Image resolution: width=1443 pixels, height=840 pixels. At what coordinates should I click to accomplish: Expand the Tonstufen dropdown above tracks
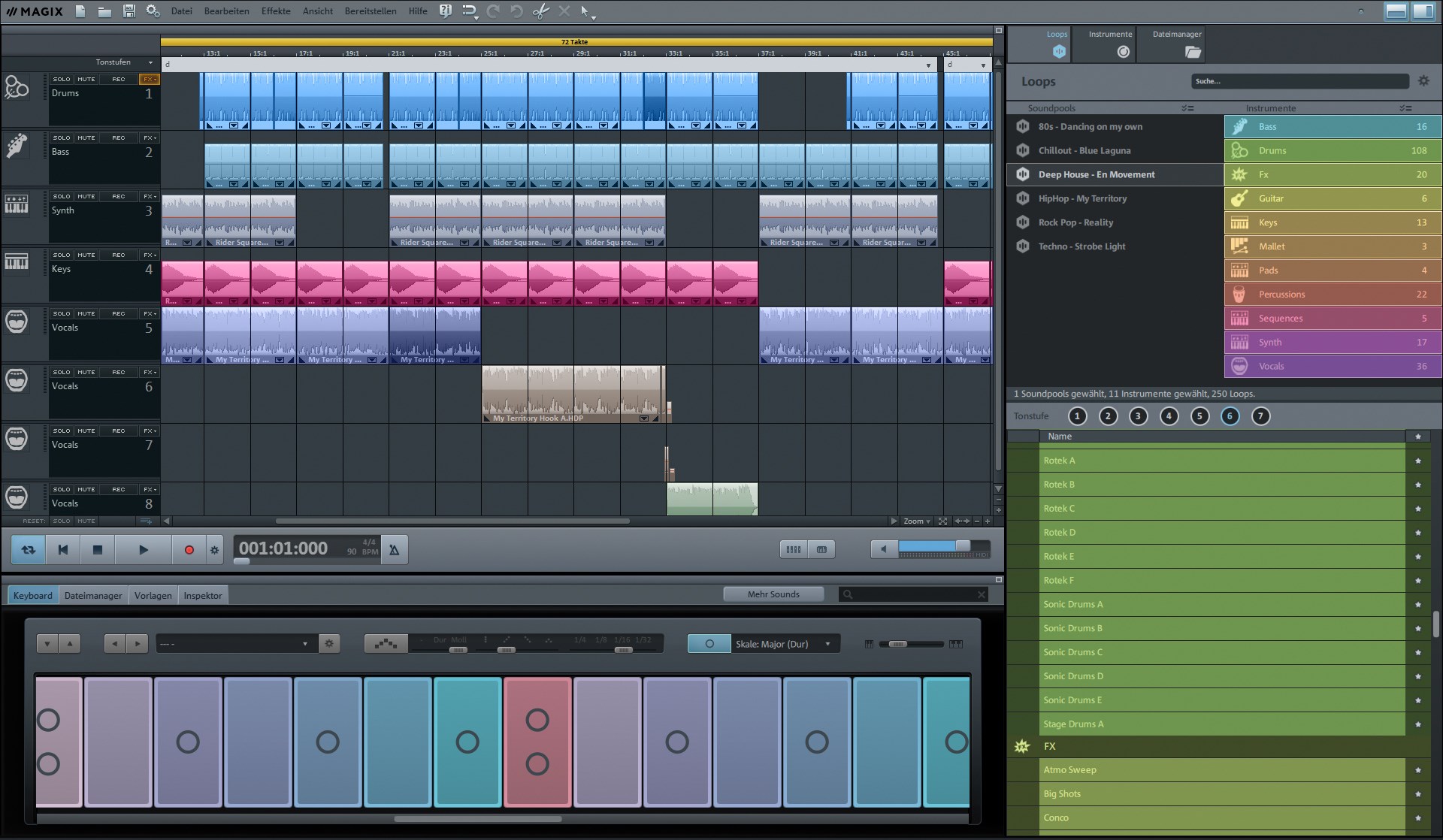click(x=150, y=62)
